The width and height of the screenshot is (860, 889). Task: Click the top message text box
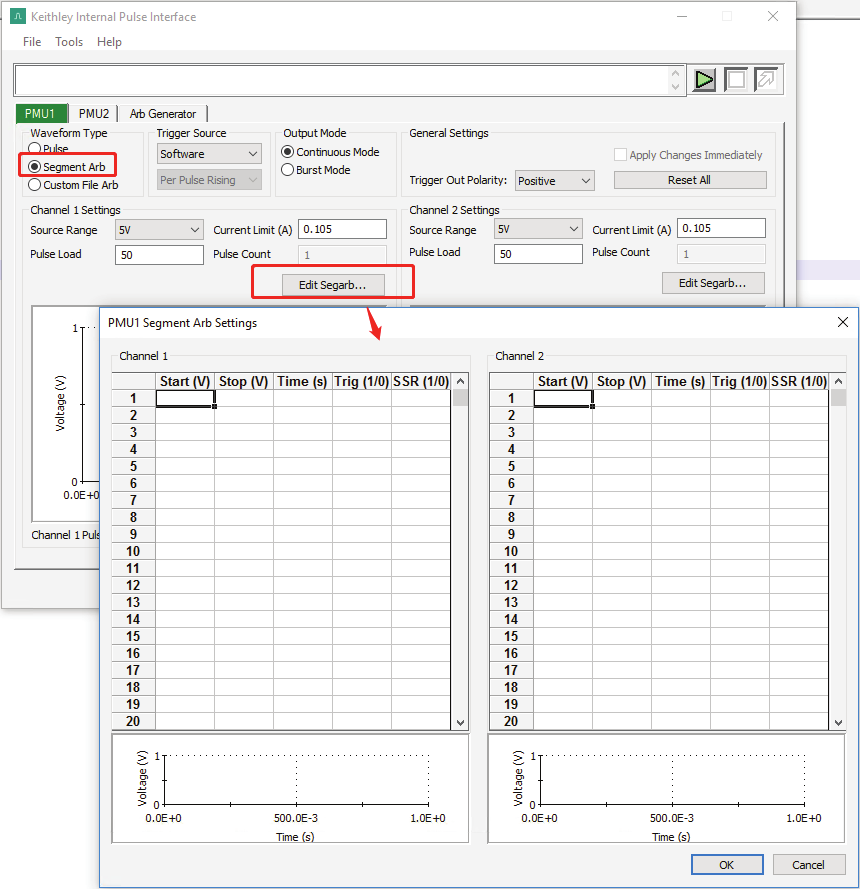point(342,80)
